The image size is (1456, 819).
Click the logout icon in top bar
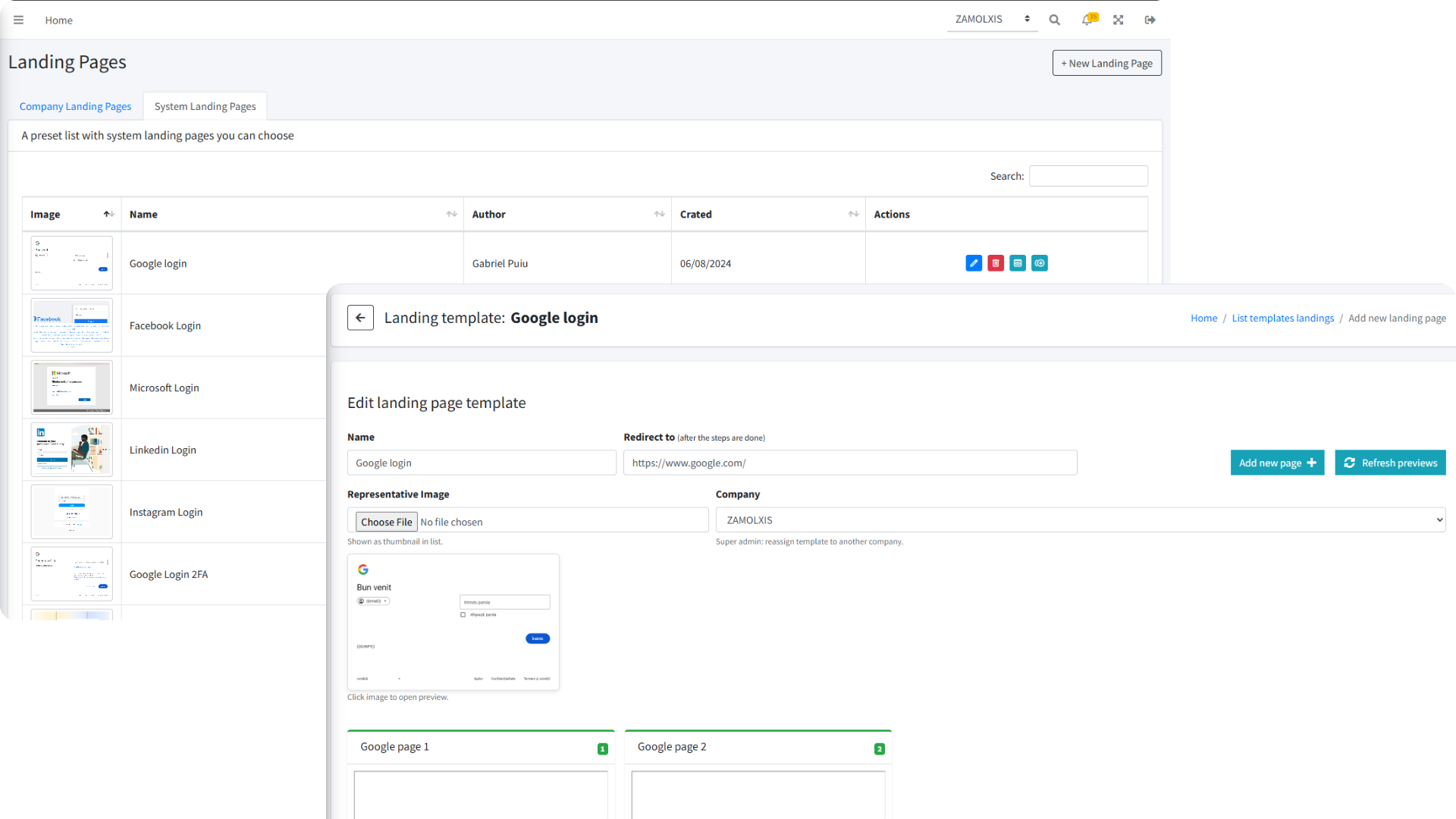[1150, 20]
